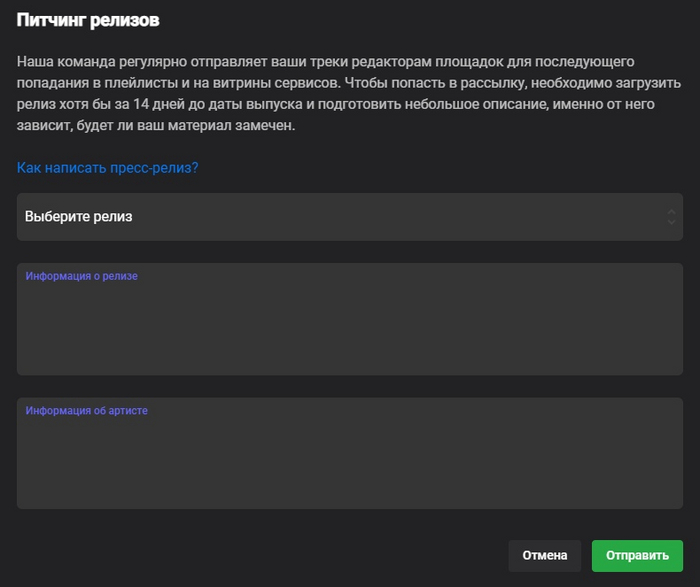Click the empty area inside the release info box
The width and height of the screenshot is (700, 587).
(x=349, y=335)
